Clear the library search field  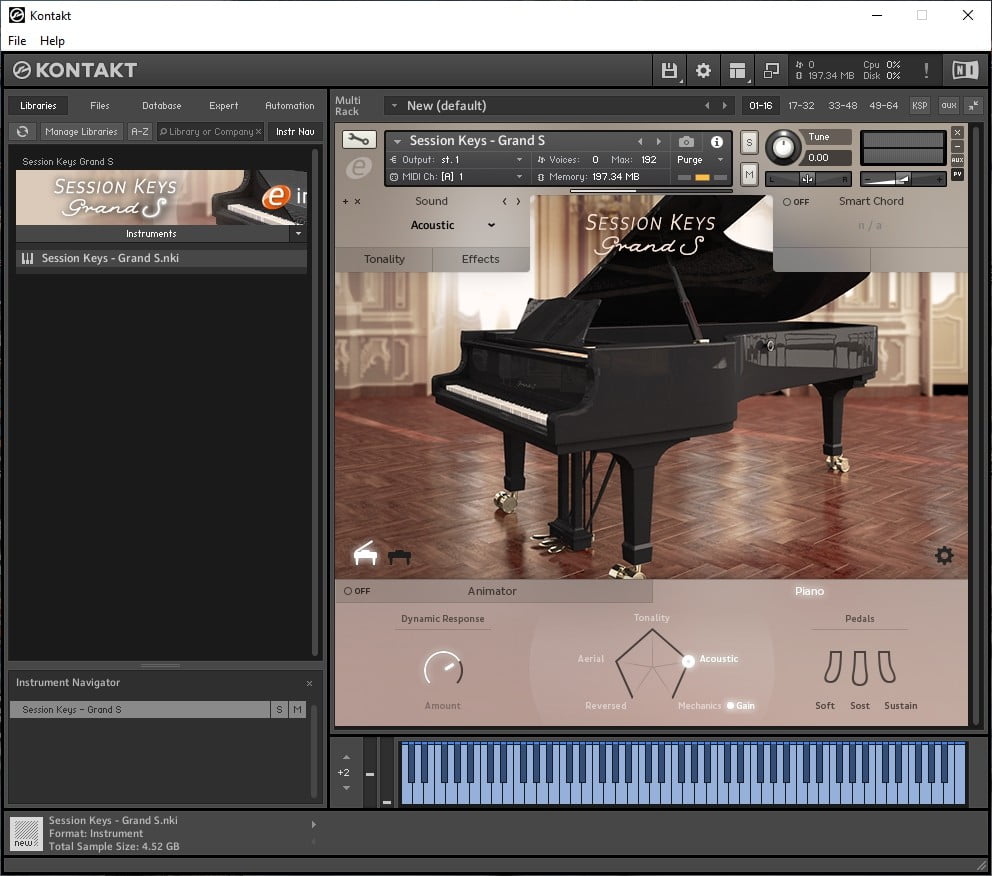tap(258, 132)
